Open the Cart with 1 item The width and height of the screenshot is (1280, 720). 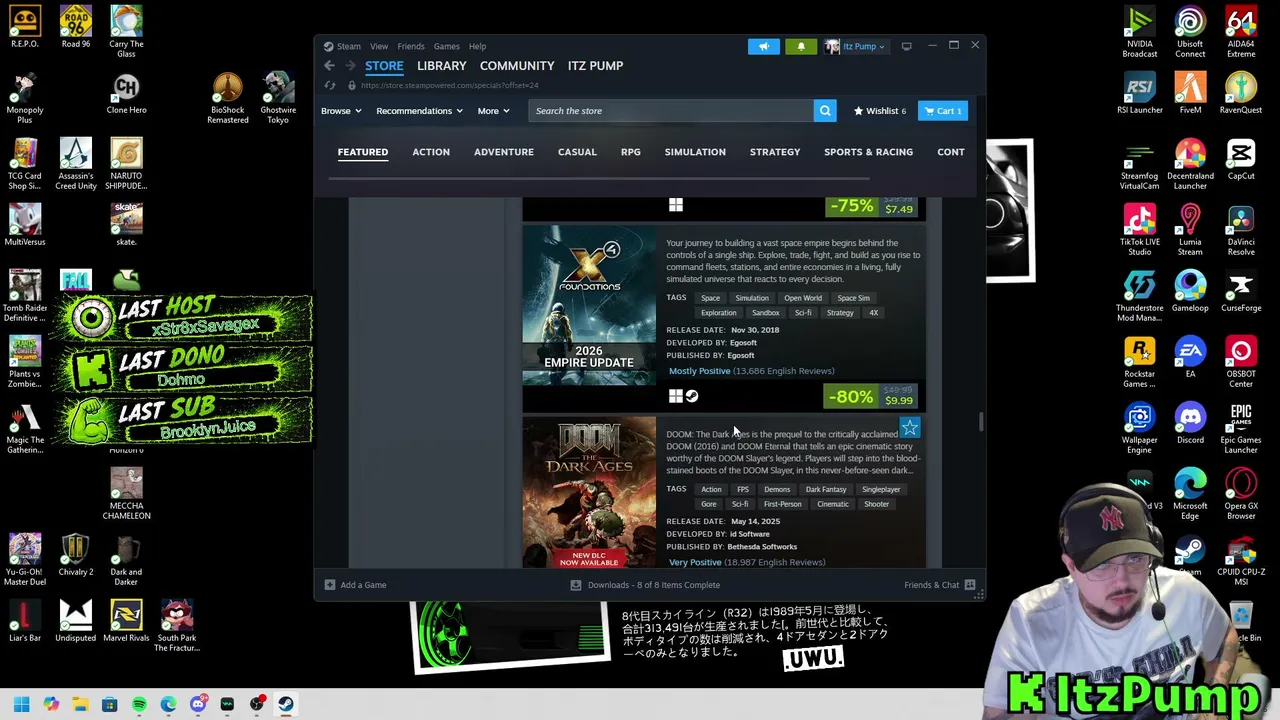tap(943, 111)
